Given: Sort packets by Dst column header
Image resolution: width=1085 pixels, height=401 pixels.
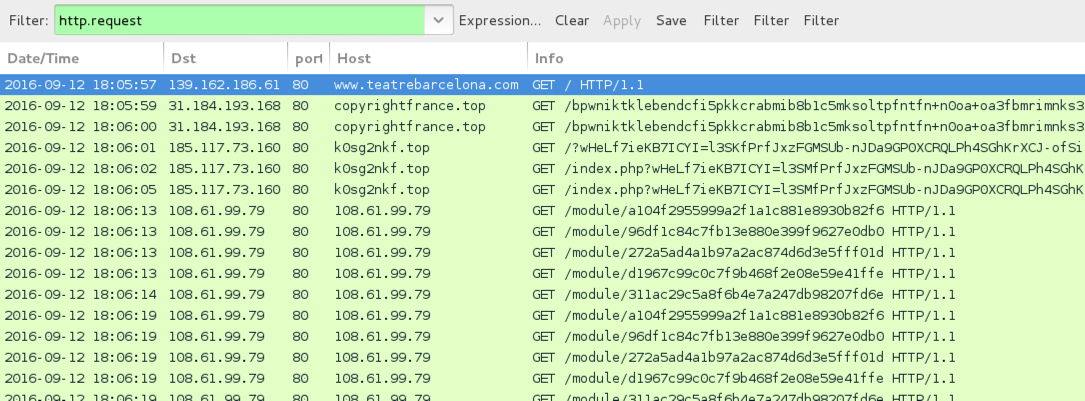Looking at the screenshot, I should click(224, 58).
